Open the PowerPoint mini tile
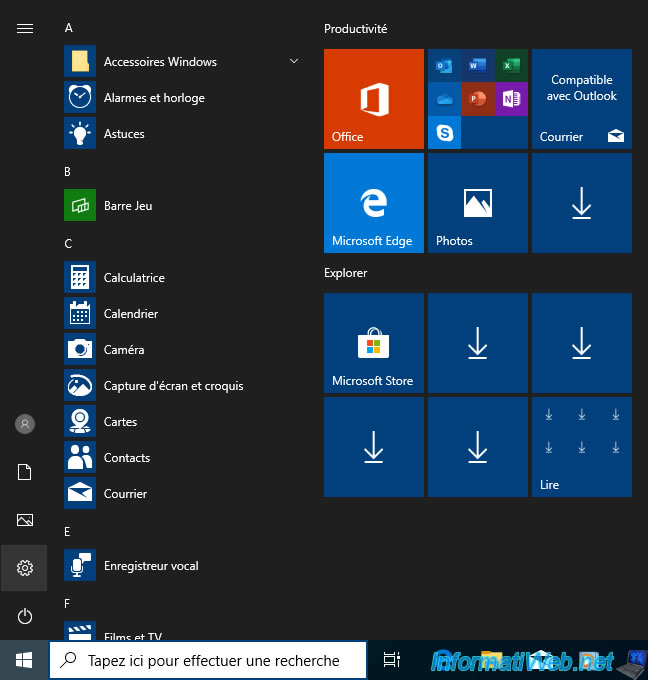Image resolution: width=648 pixels, height=680 pixels. click(478, 99)
